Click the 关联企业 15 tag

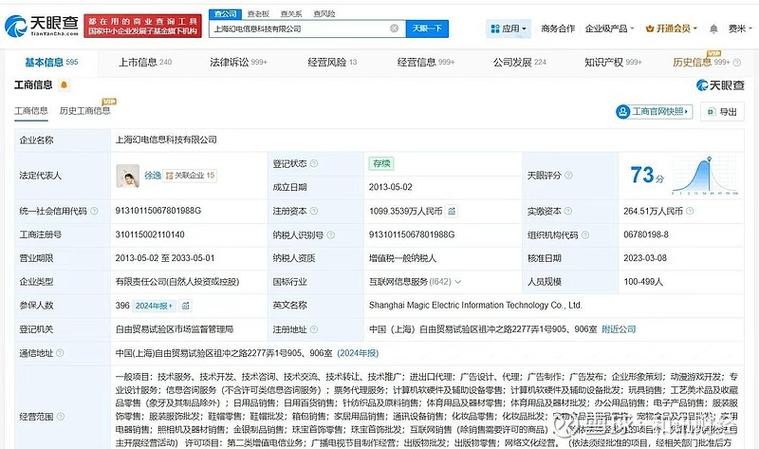click(190, 175)
